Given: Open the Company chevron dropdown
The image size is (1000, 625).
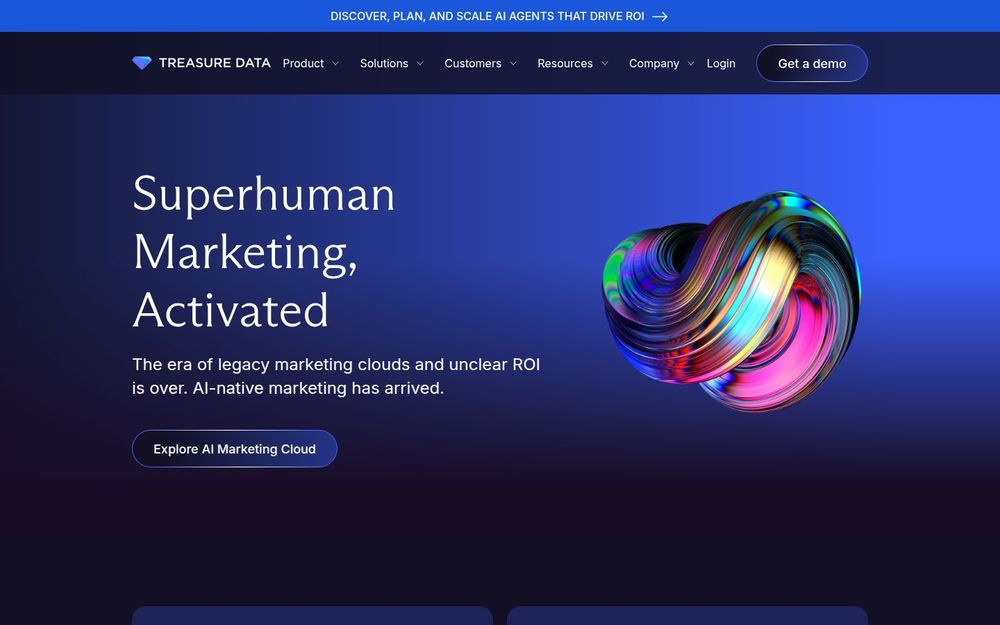Looking at the screenshot, I should [x=691, y=64].
